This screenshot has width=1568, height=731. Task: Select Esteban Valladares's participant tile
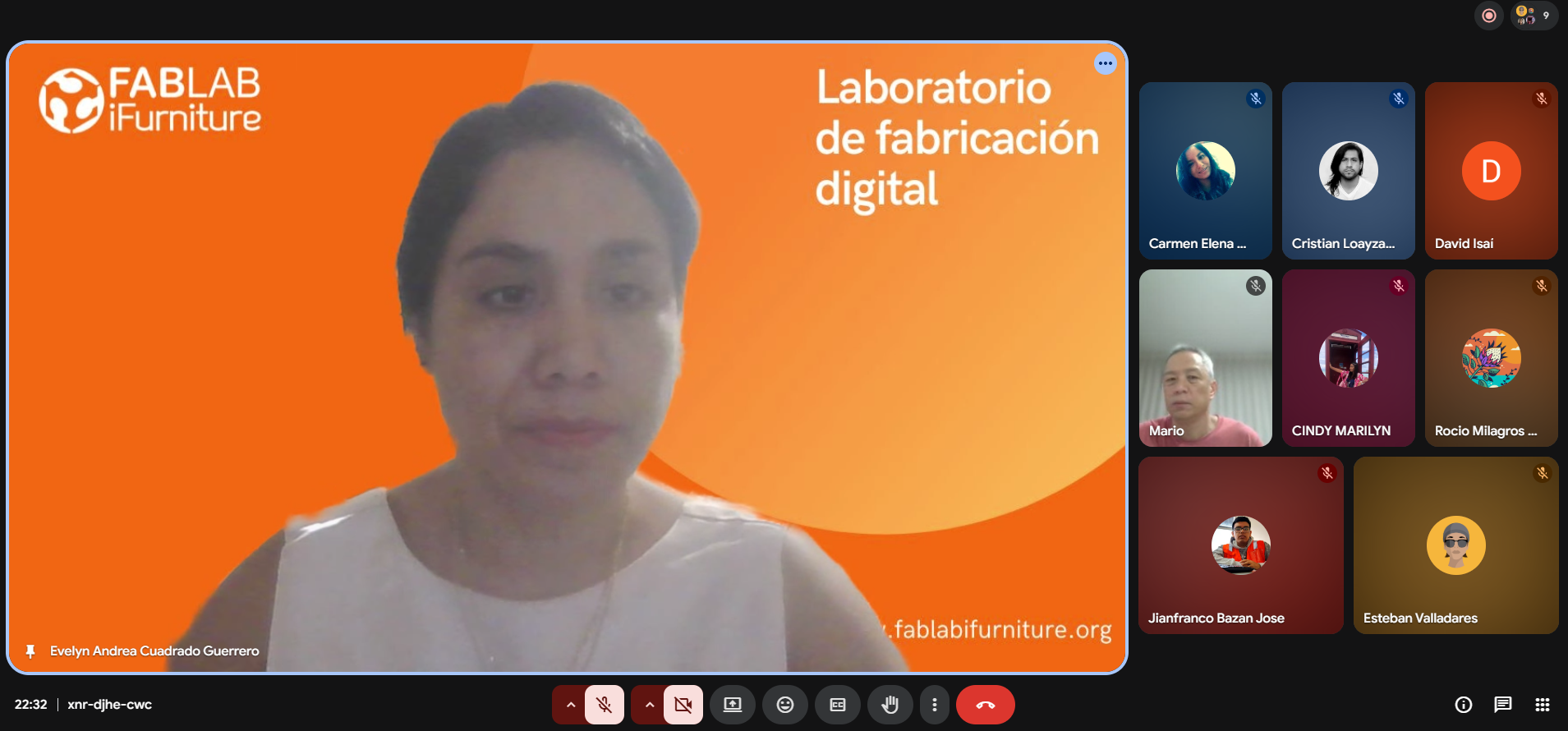coord(1456,545)
